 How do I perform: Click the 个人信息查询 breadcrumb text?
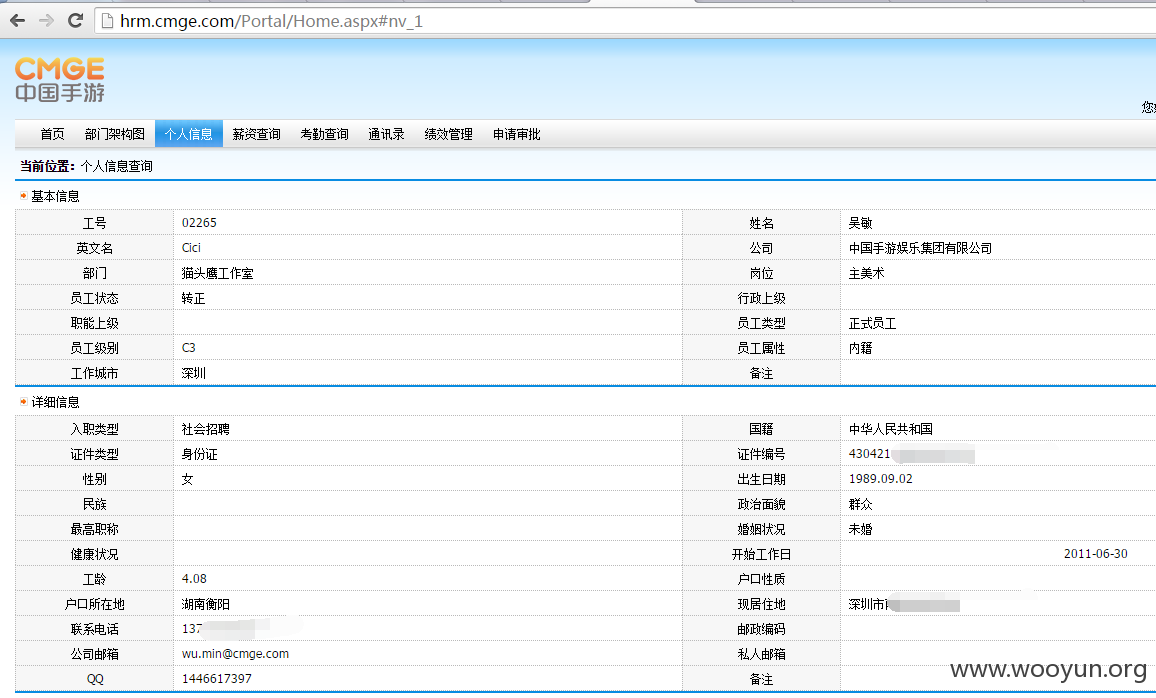point(116,167)
